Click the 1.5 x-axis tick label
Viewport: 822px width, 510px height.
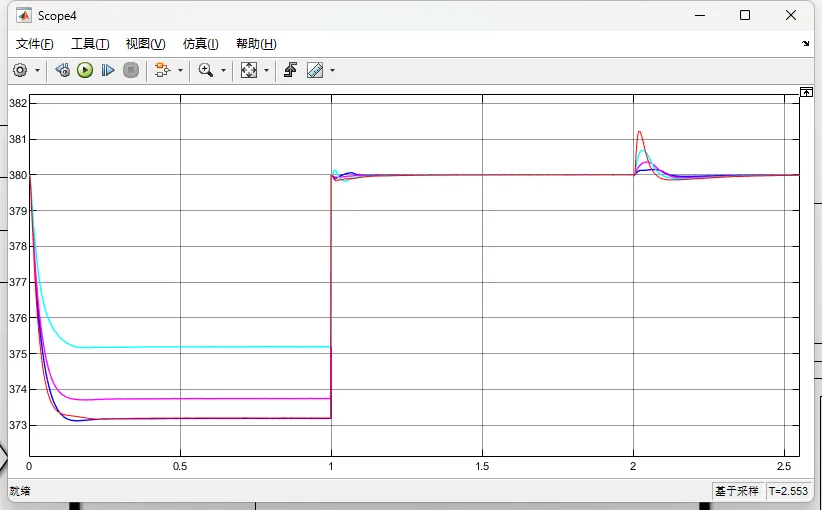(x=482, y=466)
